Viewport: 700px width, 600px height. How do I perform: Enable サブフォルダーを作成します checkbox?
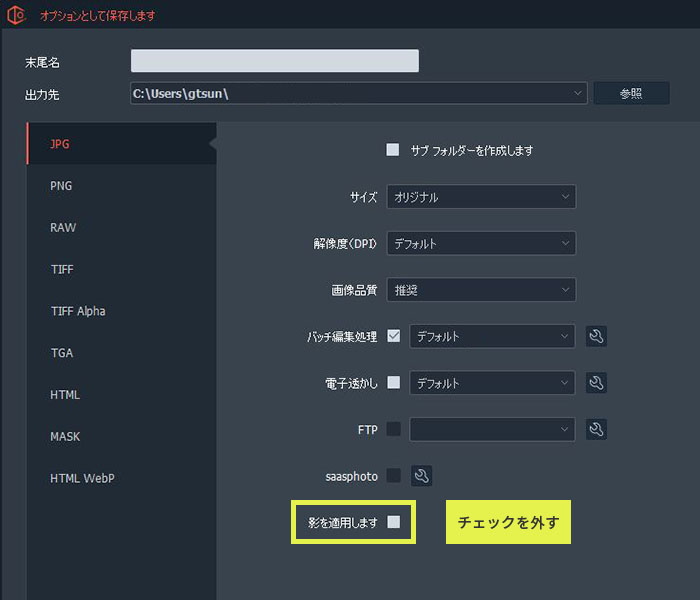point(393,150)
